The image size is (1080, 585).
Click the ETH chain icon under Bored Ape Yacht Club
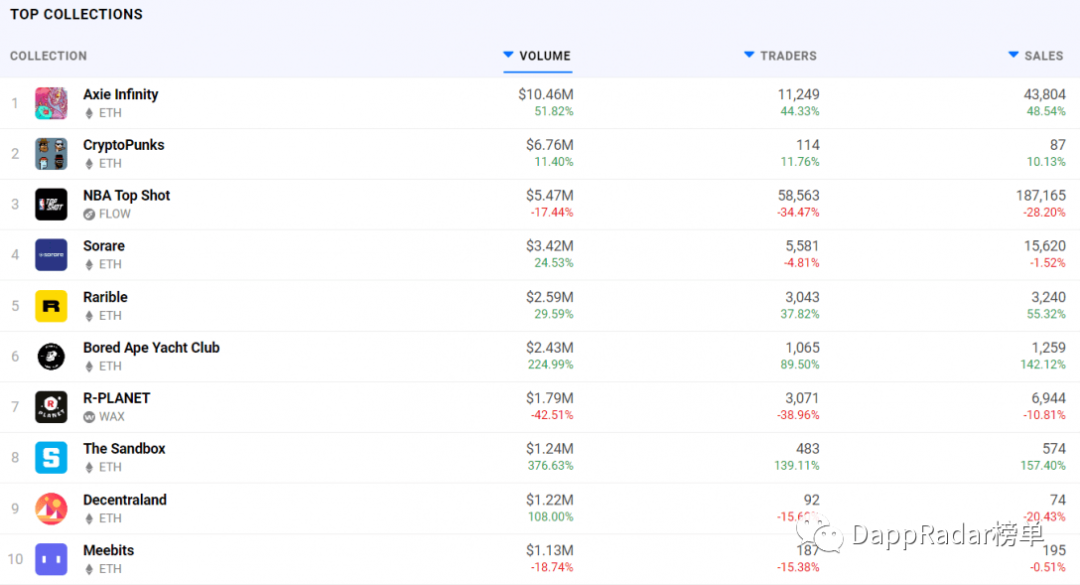coord(89,366)
